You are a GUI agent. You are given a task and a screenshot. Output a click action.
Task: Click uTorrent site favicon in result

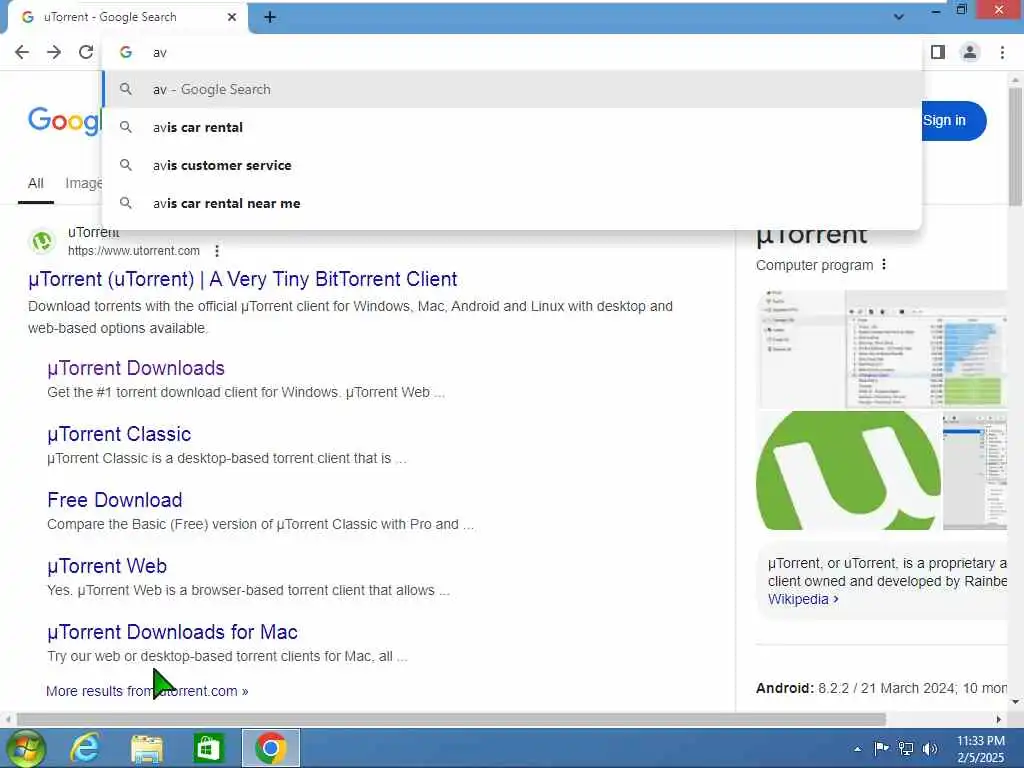42,242
